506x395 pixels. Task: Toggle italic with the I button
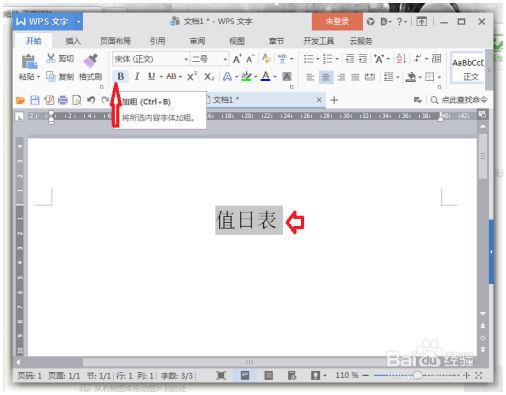137,77
